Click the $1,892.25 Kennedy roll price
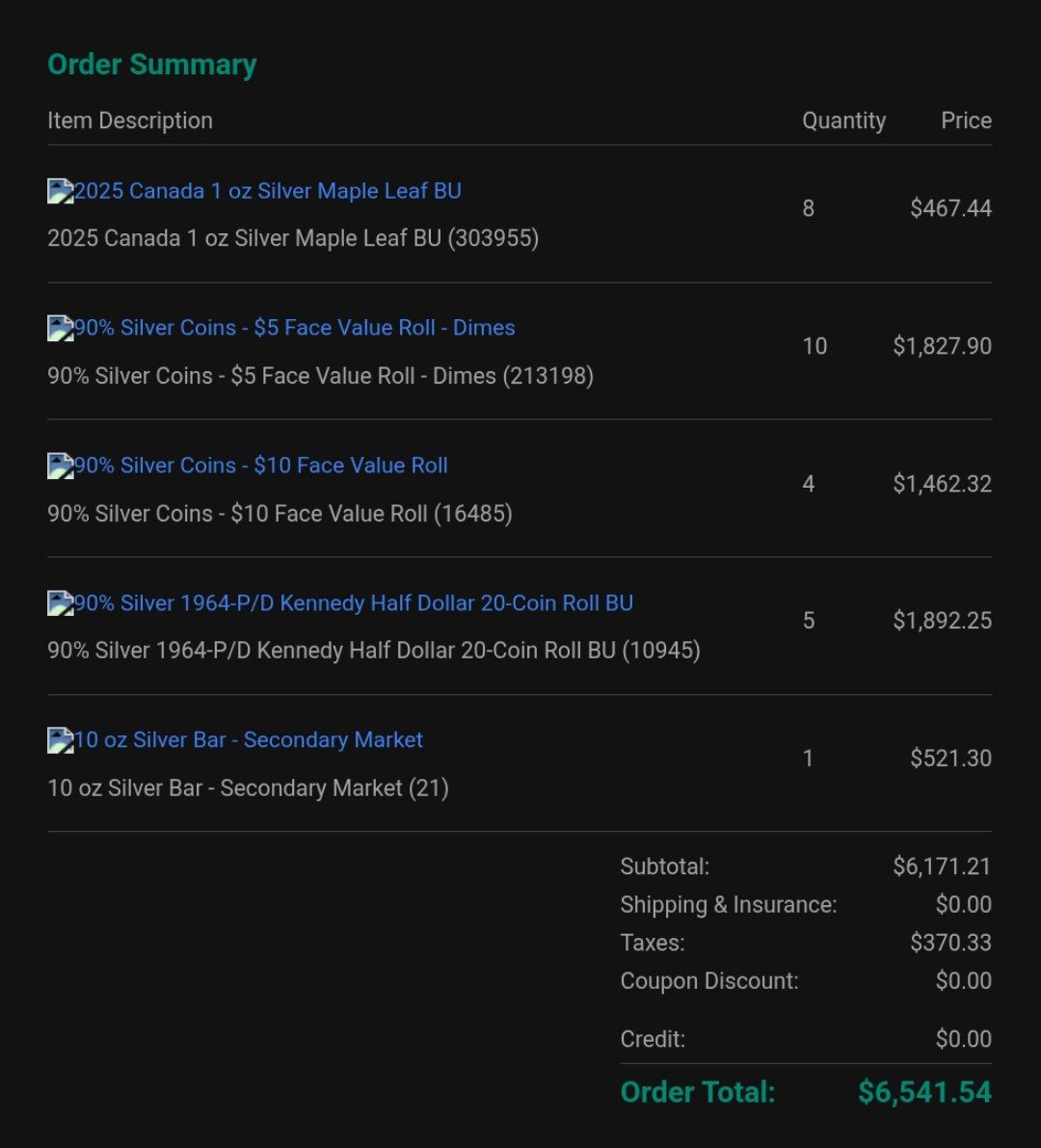Viewport: 1041px width, 1148px height. 942,621
